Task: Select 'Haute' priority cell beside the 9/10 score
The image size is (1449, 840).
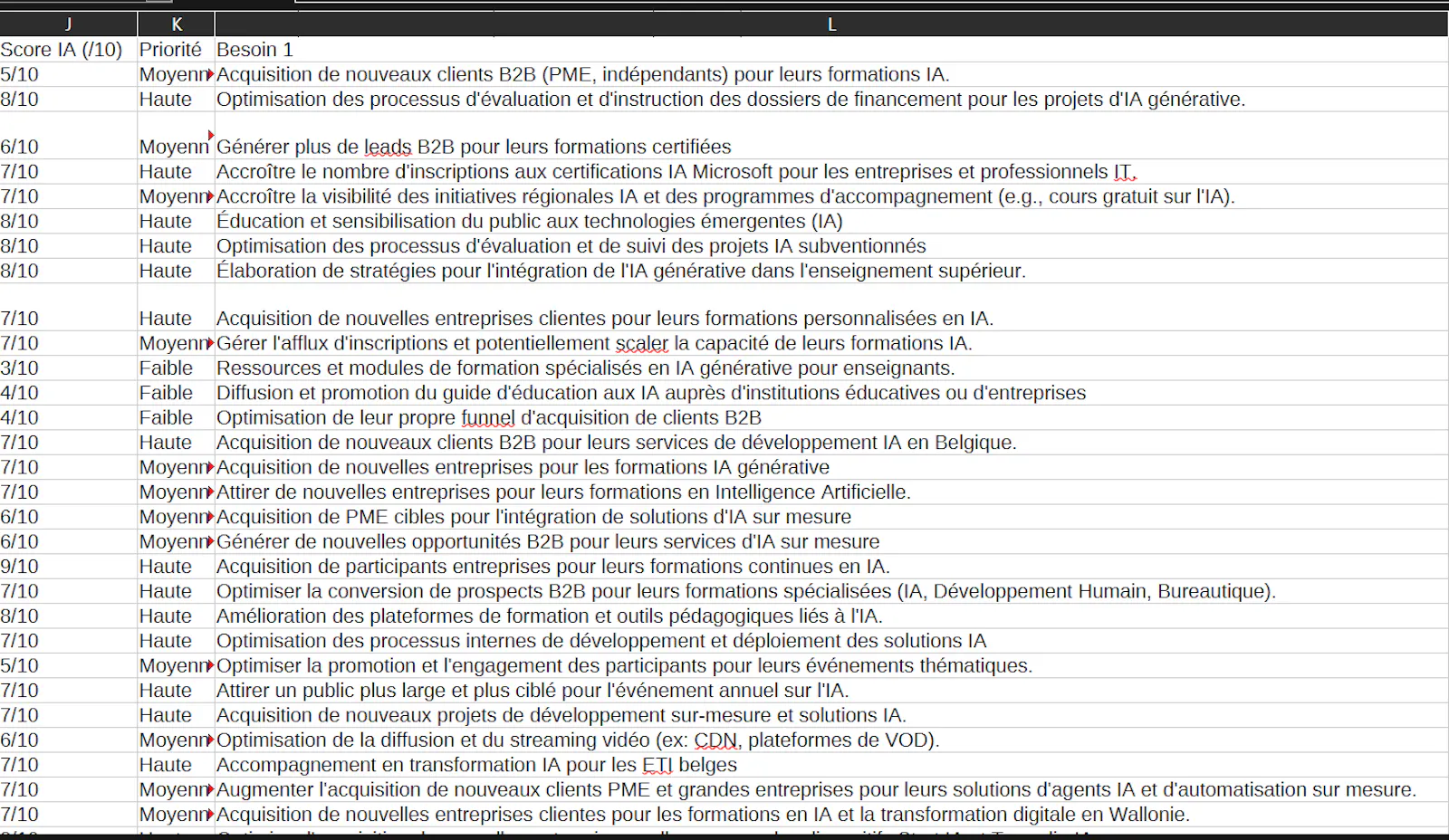Action: [176, 567]
